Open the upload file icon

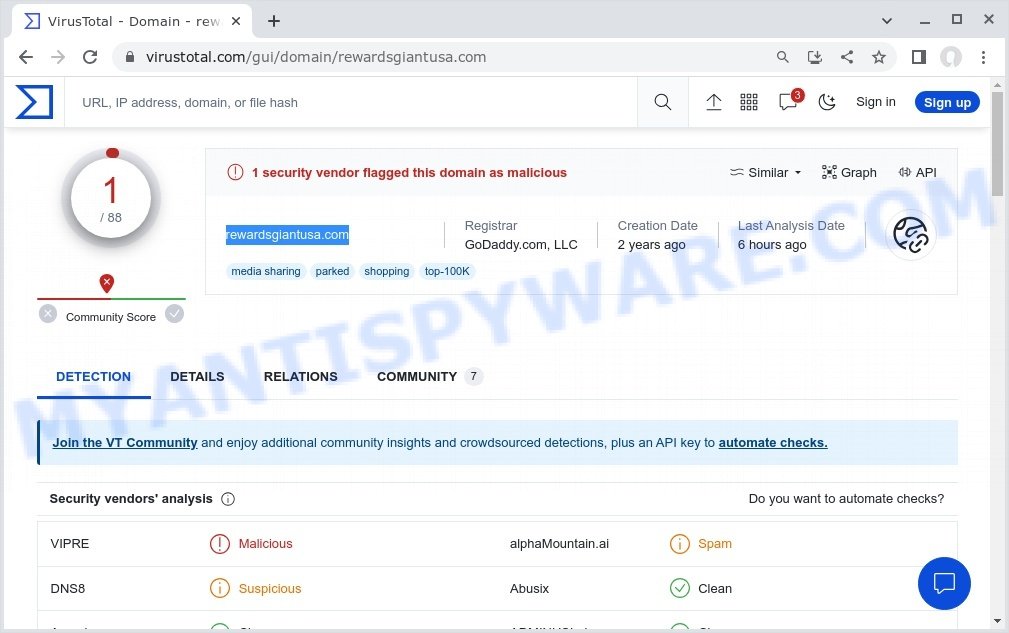[x=714, y=102]
